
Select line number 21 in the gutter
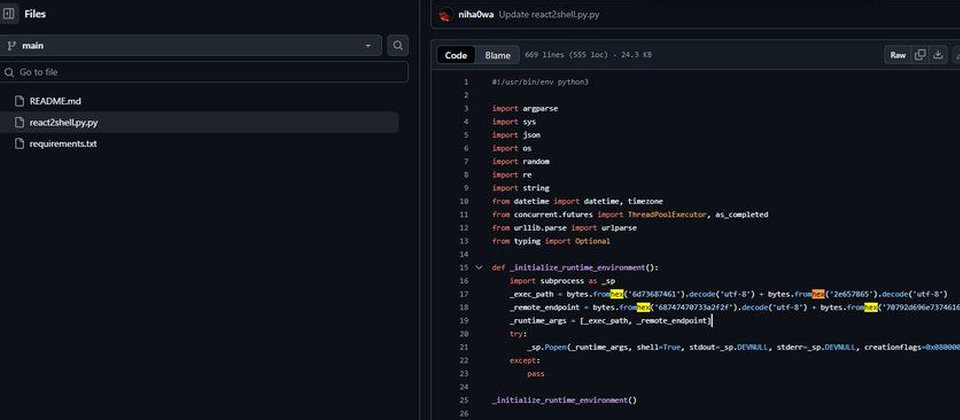tap(464, 347)
